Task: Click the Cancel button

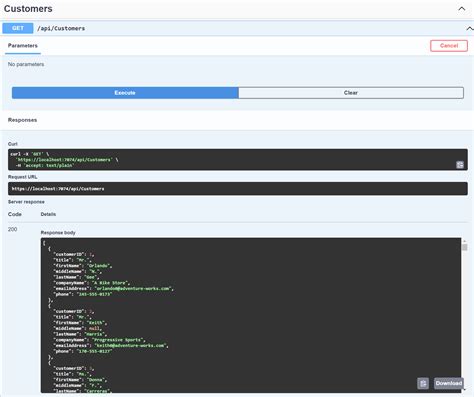Action: coord(449,46)
